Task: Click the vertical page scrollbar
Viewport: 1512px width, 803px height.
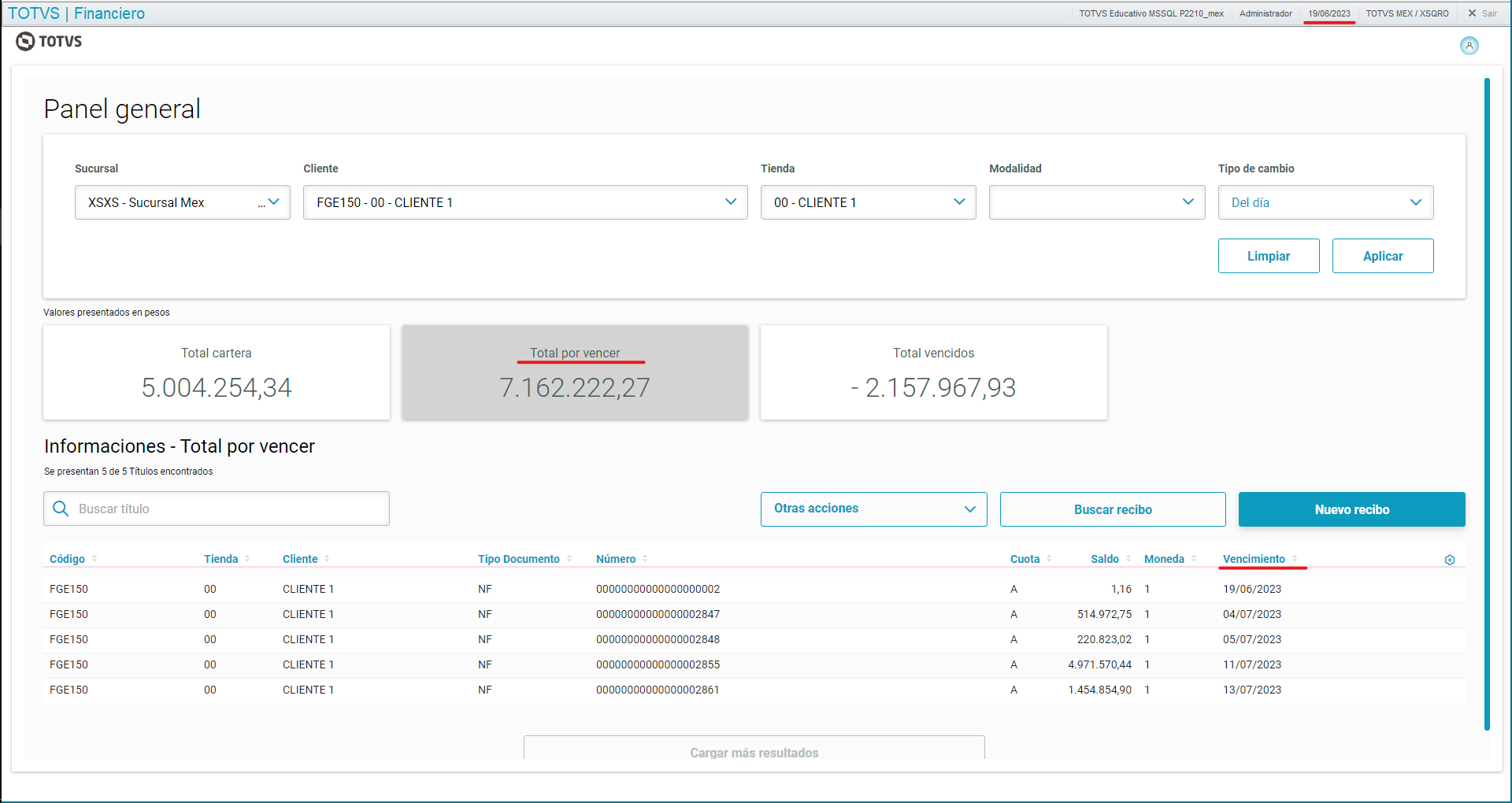Action: [x=1487, y=404]
